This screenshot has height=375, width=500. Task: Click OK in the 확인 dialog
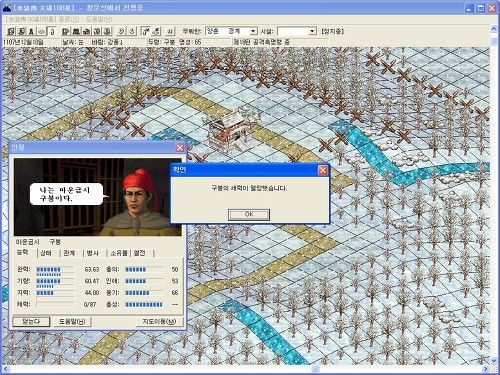coord(249,214)
